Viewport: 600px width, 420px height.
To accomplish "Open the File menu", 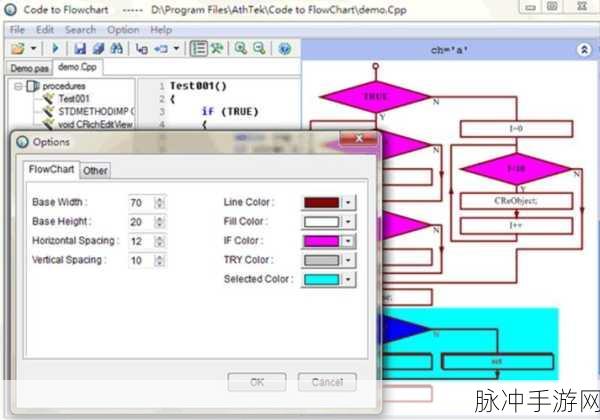I will 17,30.
